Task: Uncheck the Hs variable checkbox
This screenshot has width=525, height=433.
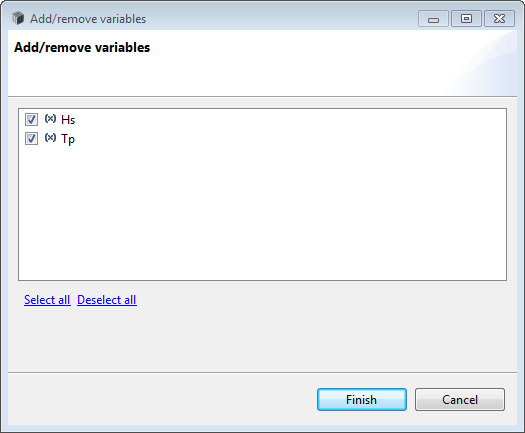Action: pos(31,120)
